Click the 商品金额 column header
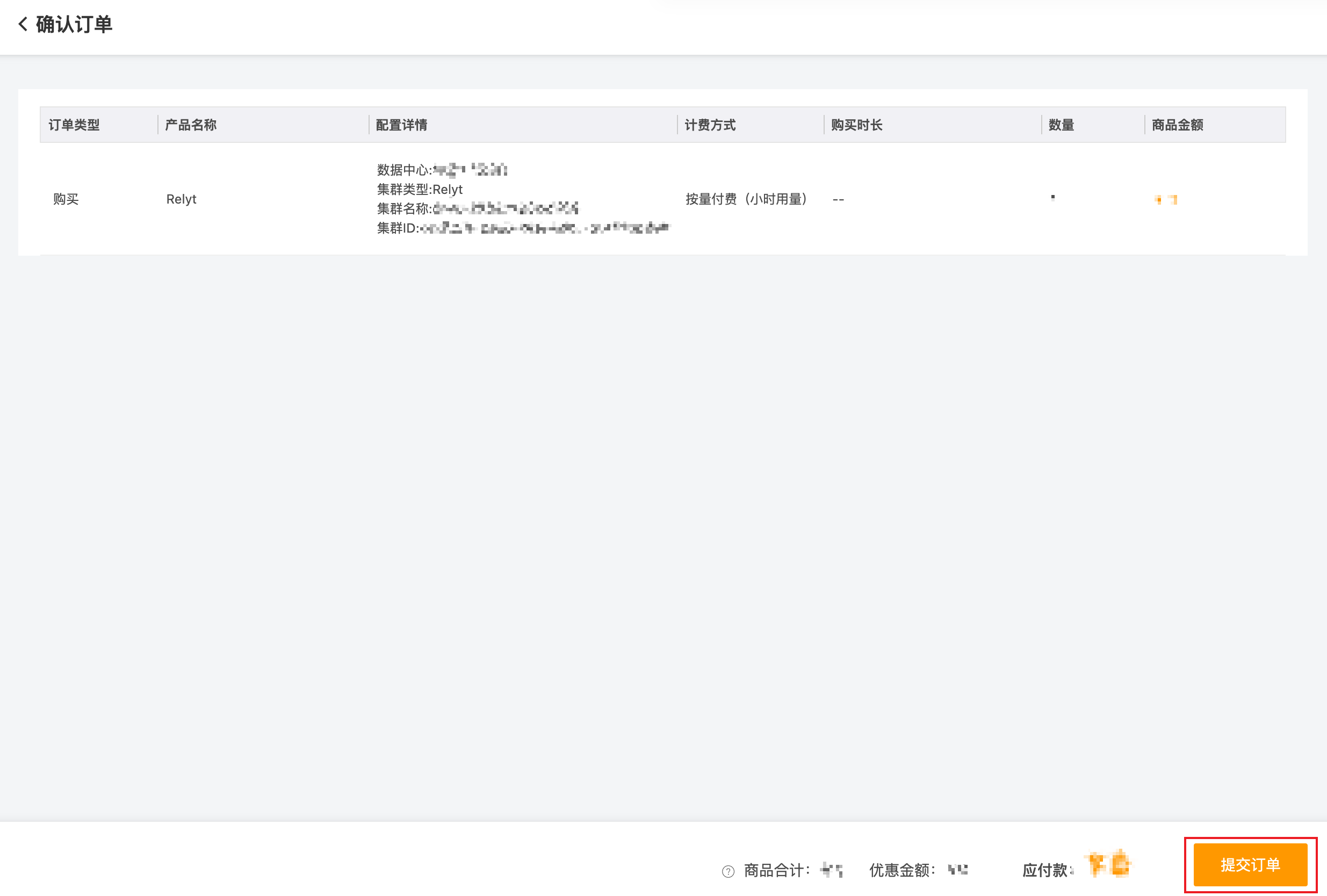The width and height of the screenshot is (1327, 896). pyautogui.click(x=1178, y=125)
